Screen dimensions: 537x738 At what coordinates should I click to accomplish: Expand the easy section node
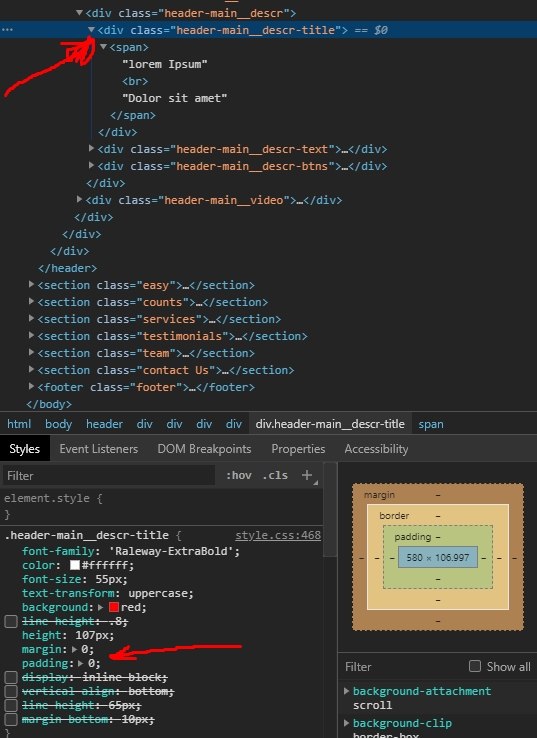point(31,284)
